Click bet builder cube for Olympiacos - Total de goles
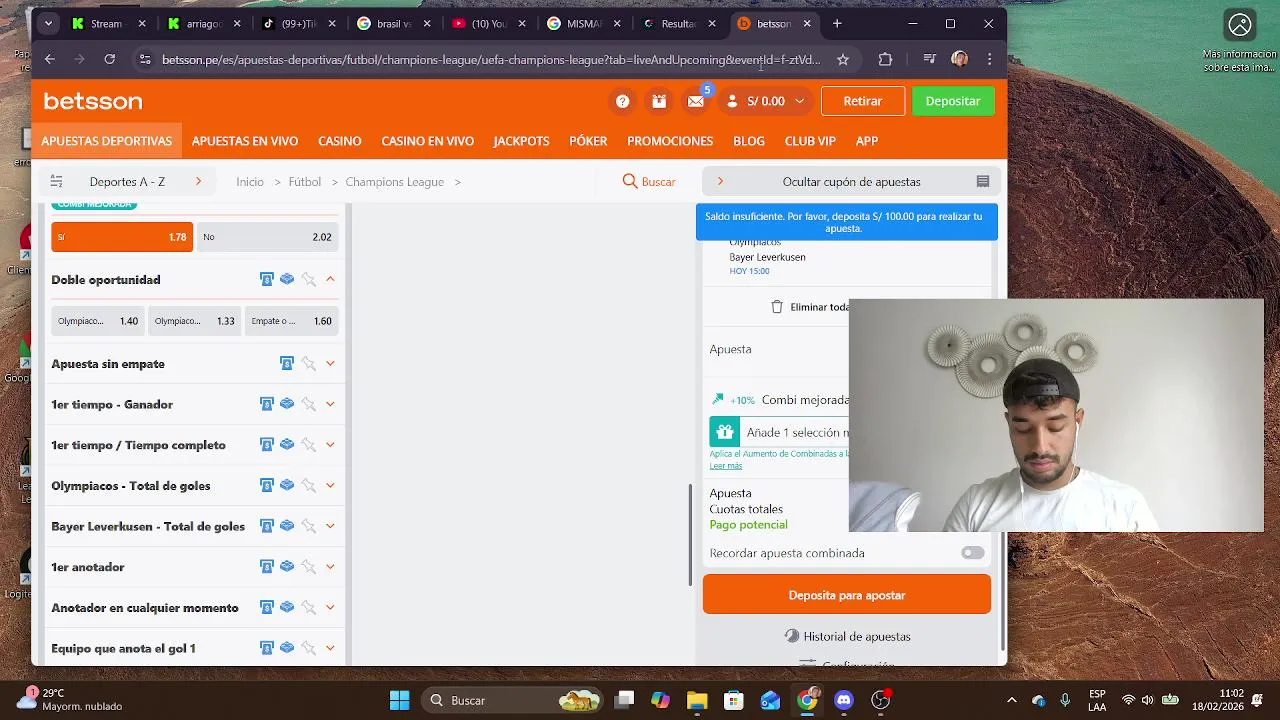1280x720 pixels. 287,485
